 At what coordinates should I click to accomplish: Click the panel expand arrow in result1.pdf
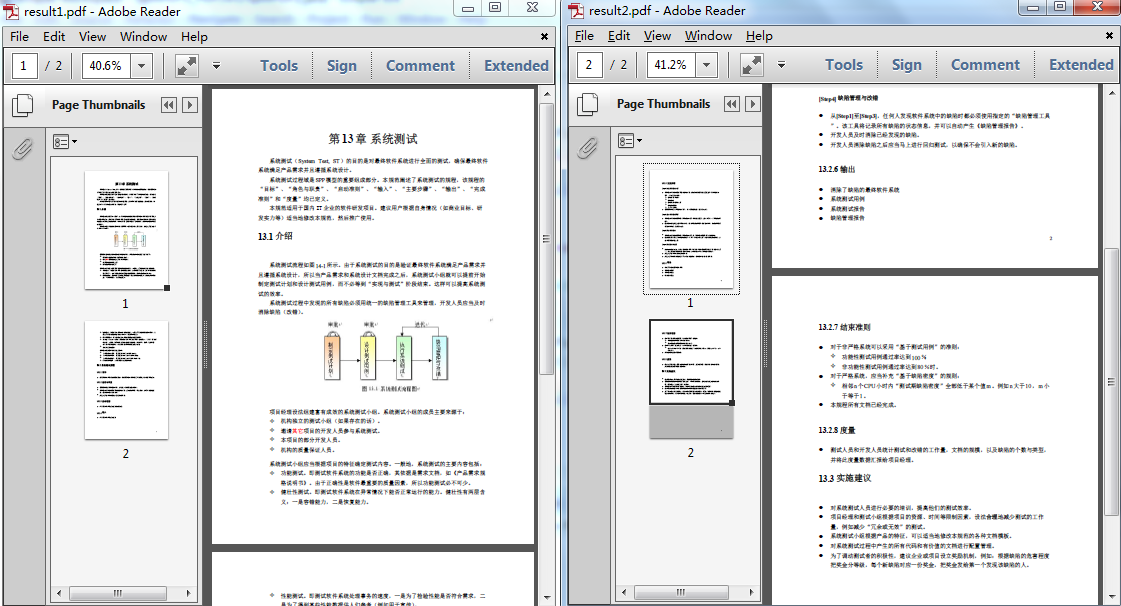pyautogui.click(x=190, y=105)
